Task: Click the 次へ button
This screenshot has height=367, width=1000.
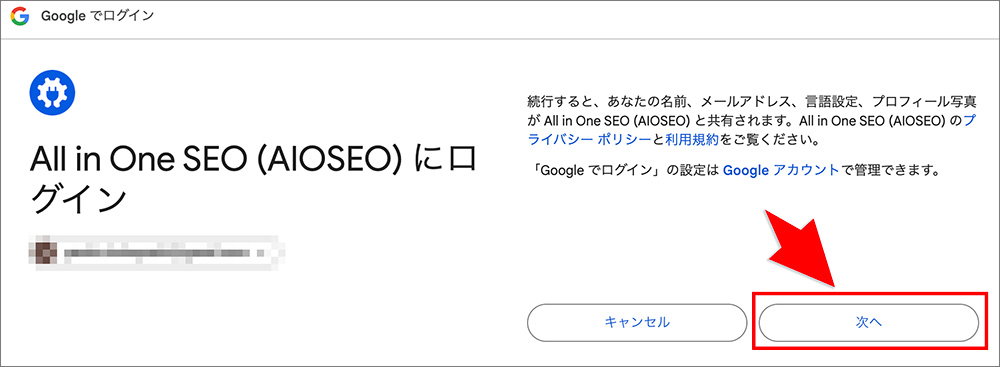Action: [868, 322]
